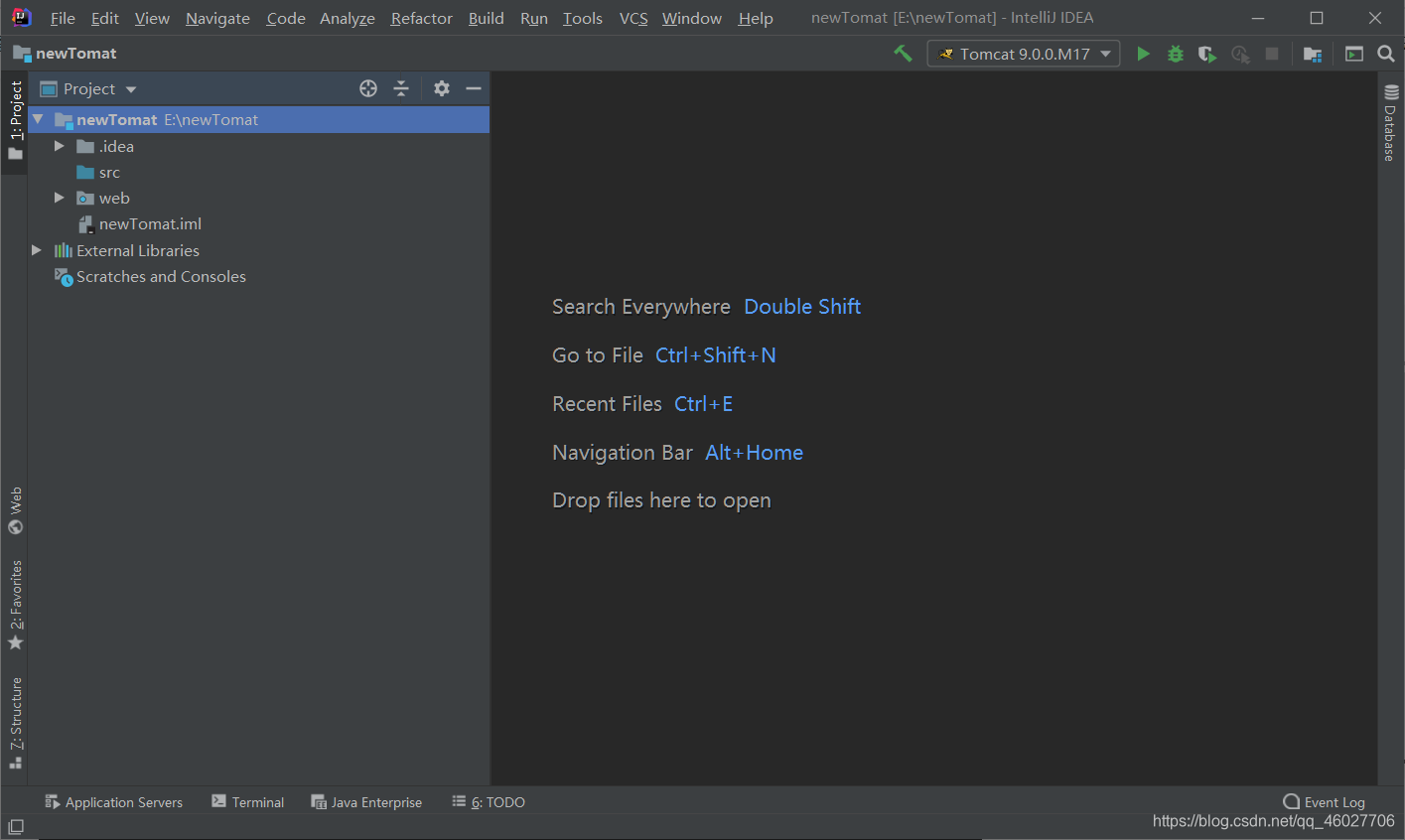Toggle tool window bars icon in bottom-left corner
Screen dimensions: 1405x840
click(16, 827)
